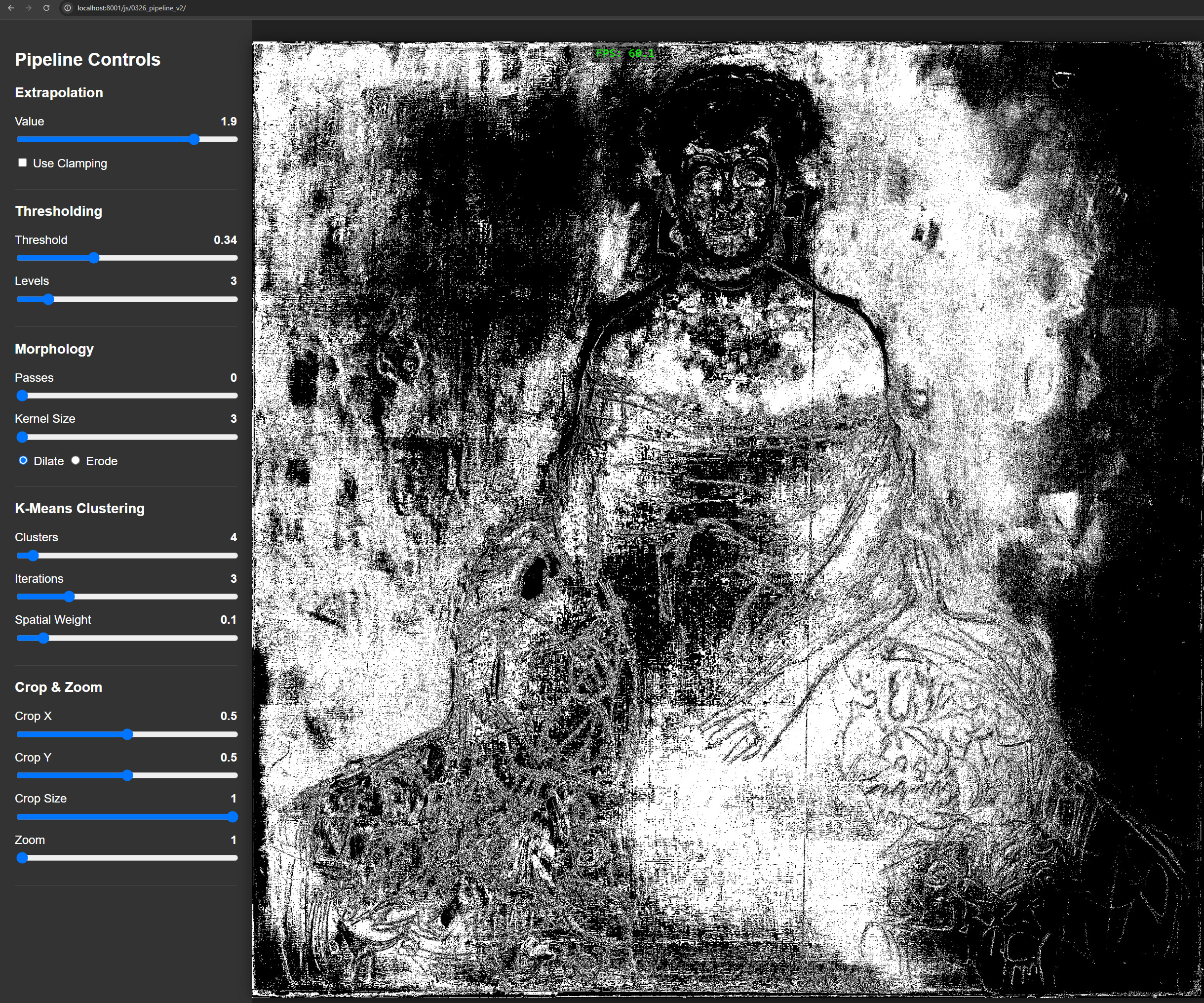This screenshot has width=1204, height=1003.
Task: Enable the Use Clamping checkbox
Action: click(x=22, y=163)
